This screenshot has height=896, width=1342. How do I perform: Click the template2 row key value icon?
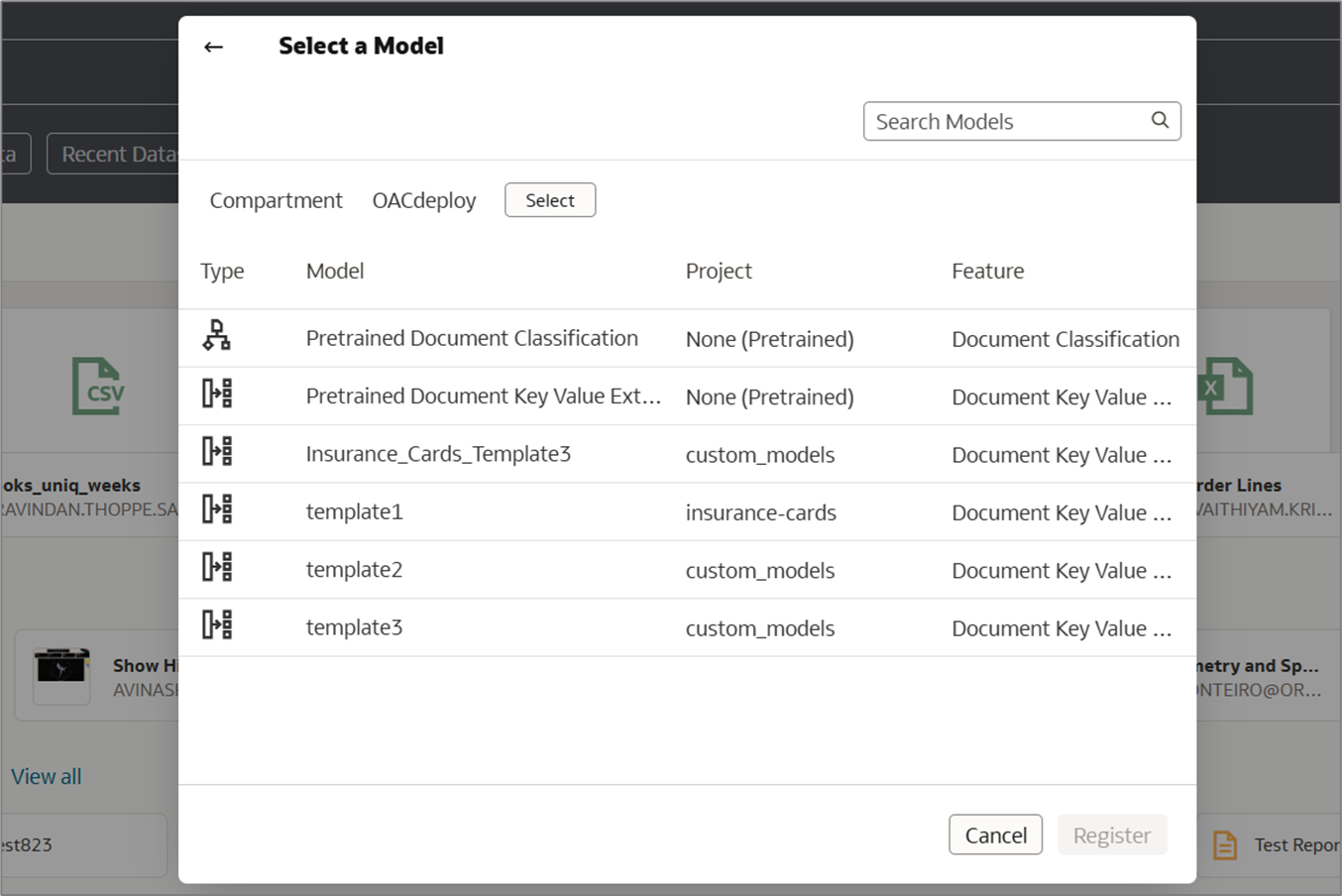(217, 567)
